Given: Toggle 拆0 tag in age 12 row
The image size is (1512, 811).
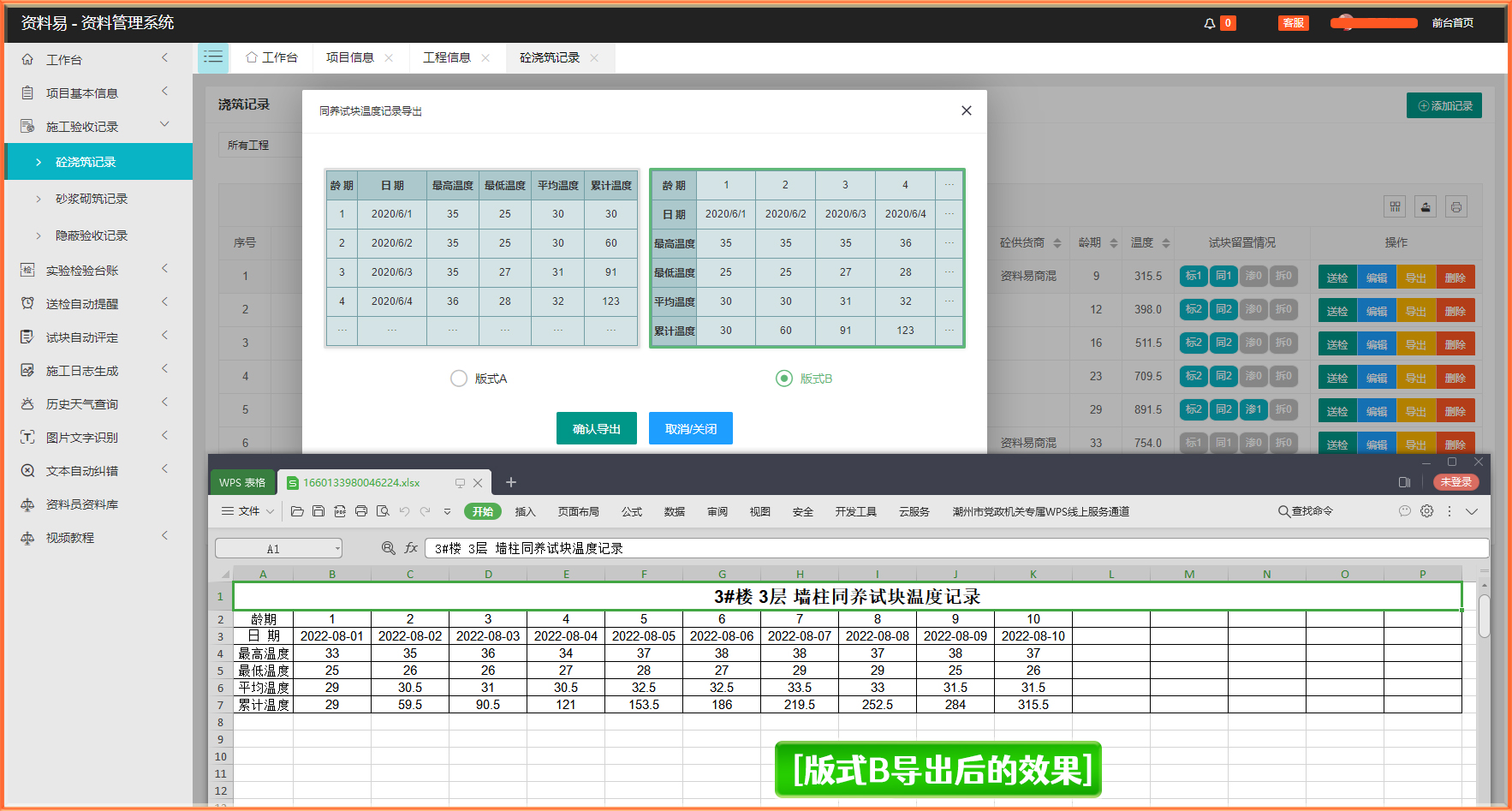Looking at the screenshot, I should point(1283,309).
